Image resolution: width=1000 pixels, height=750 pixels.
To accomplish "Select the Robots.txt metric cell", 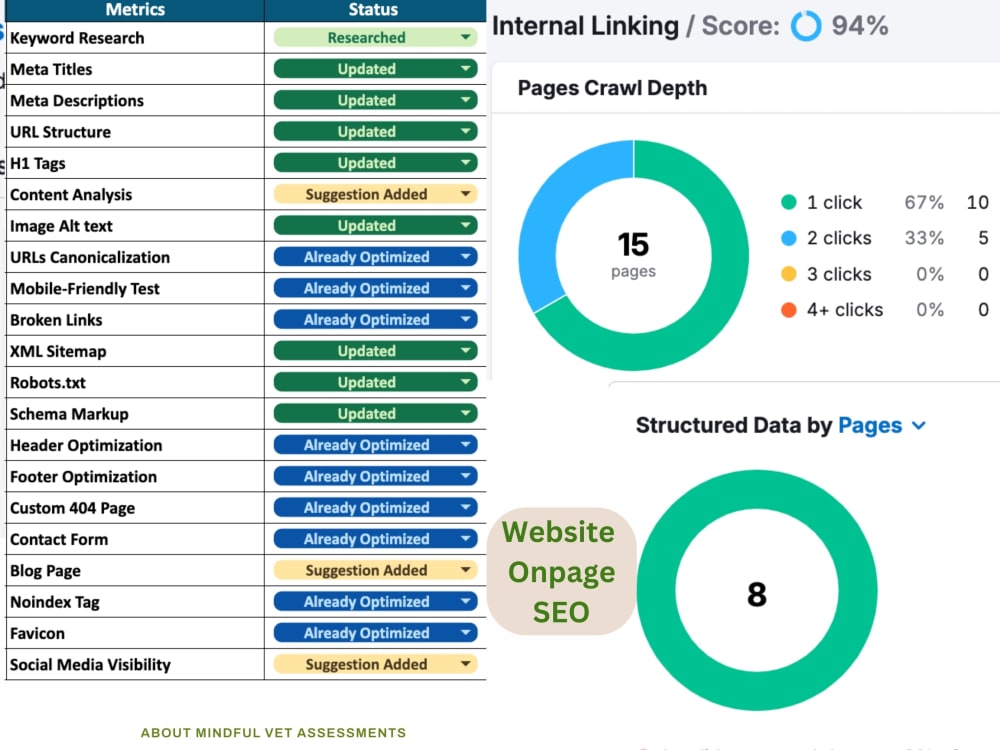I will (x=135, y=382).
